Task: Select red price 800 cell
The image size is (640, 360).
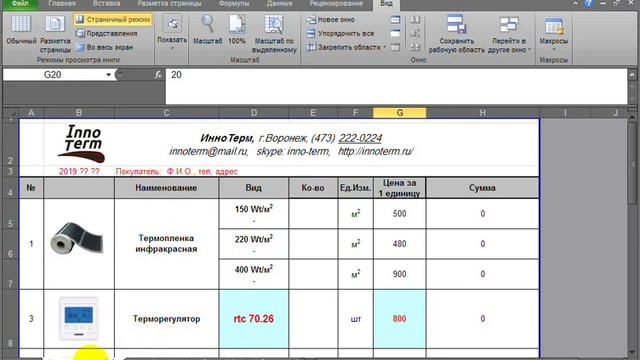Action: coord(400,319)
